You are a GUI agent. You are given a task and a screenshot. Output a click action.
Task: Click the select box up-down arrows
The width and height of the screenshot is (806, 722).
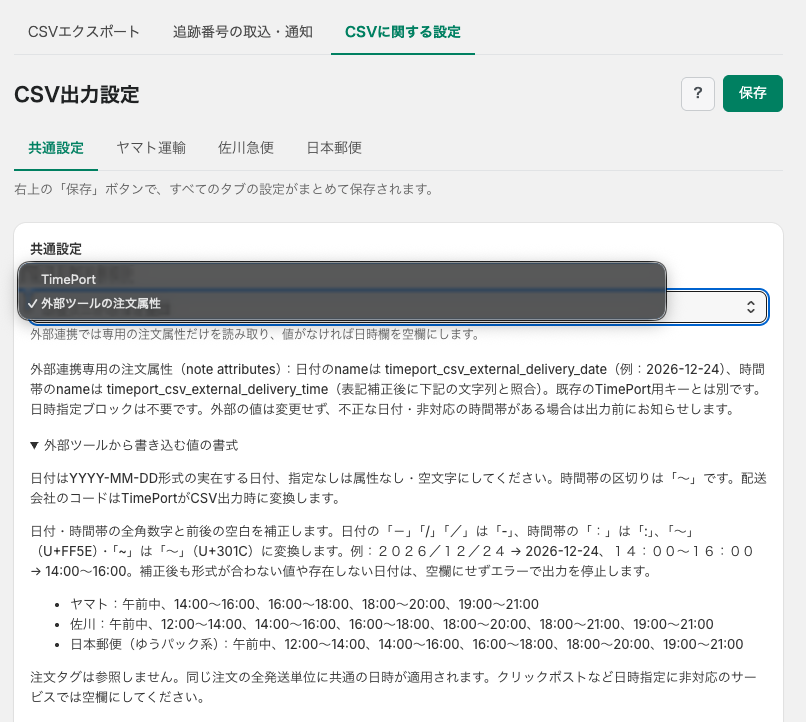[750, 307]
